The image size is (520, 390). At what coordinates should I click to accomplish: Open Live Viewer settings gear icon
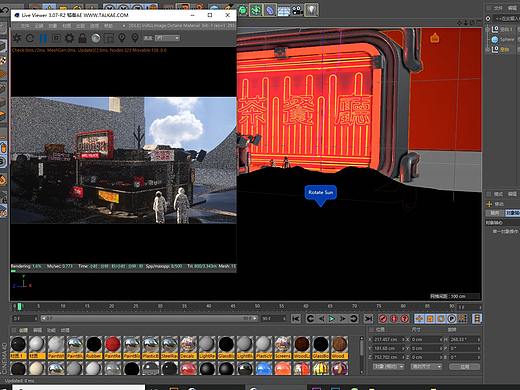click(69, 38)
